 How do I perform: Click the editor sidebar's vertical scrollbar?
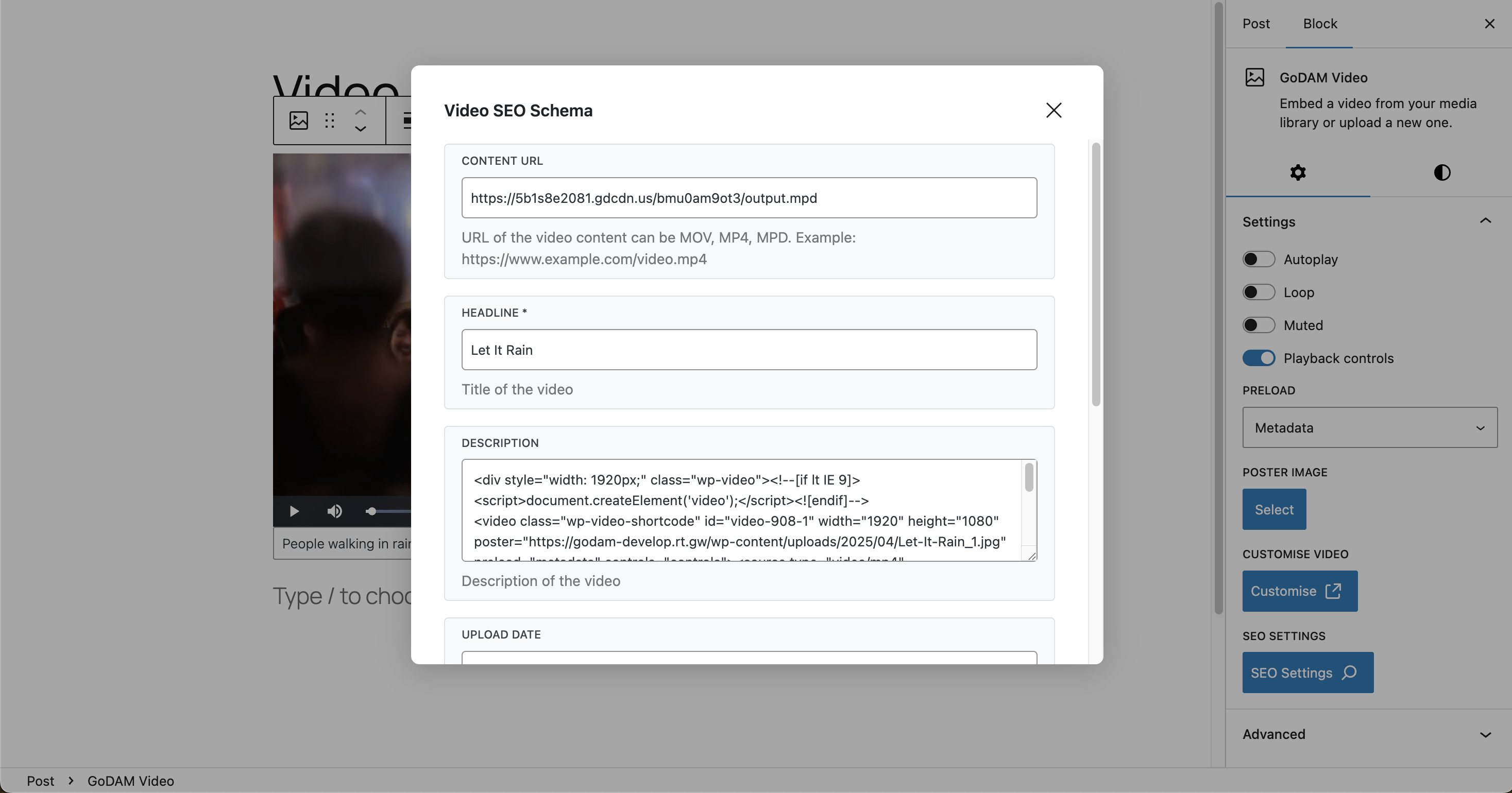[1218, 308]
